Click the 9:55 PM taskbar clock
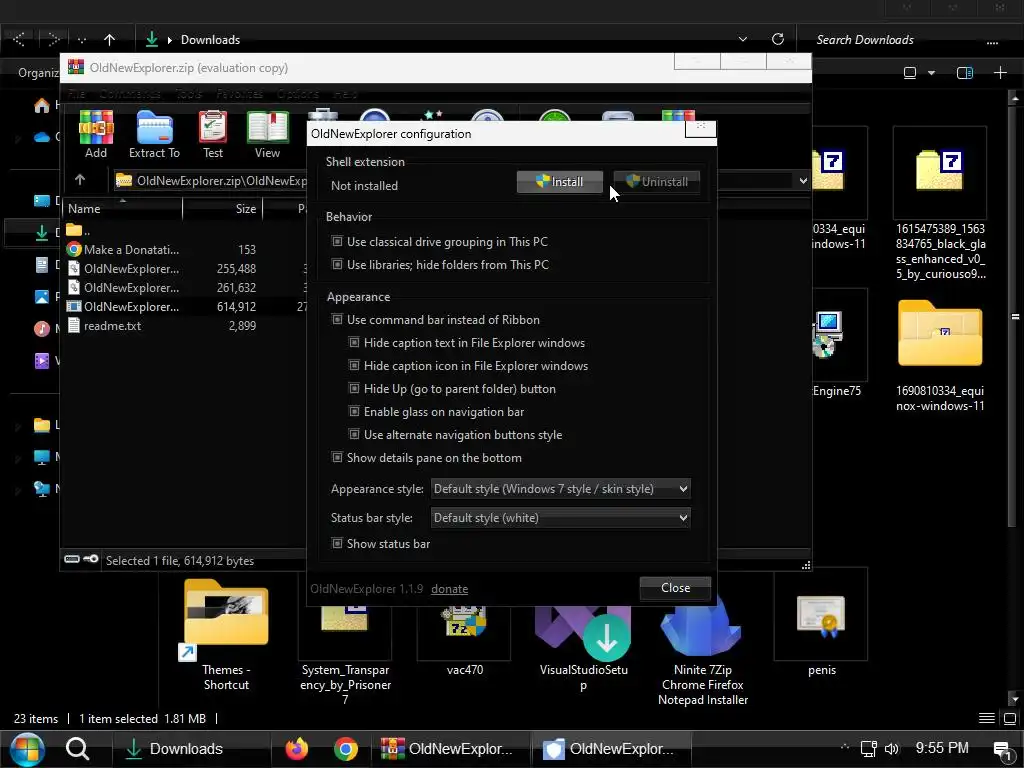The width and height of the screenshot is (1024, 768). (942, 748)
